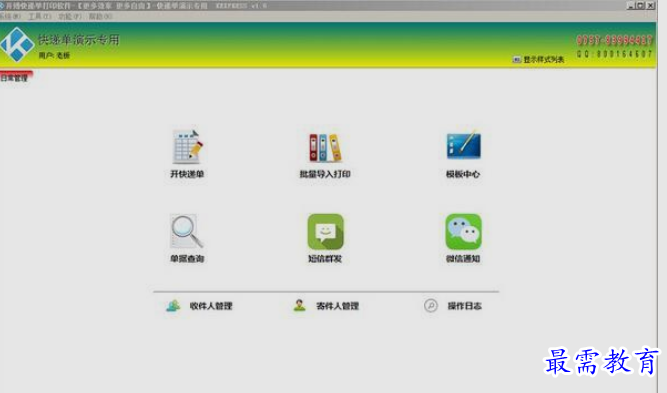Open the 模板中心 template center icon
The width and height of the screenshot is (667, 393).
tap(463, 145)
